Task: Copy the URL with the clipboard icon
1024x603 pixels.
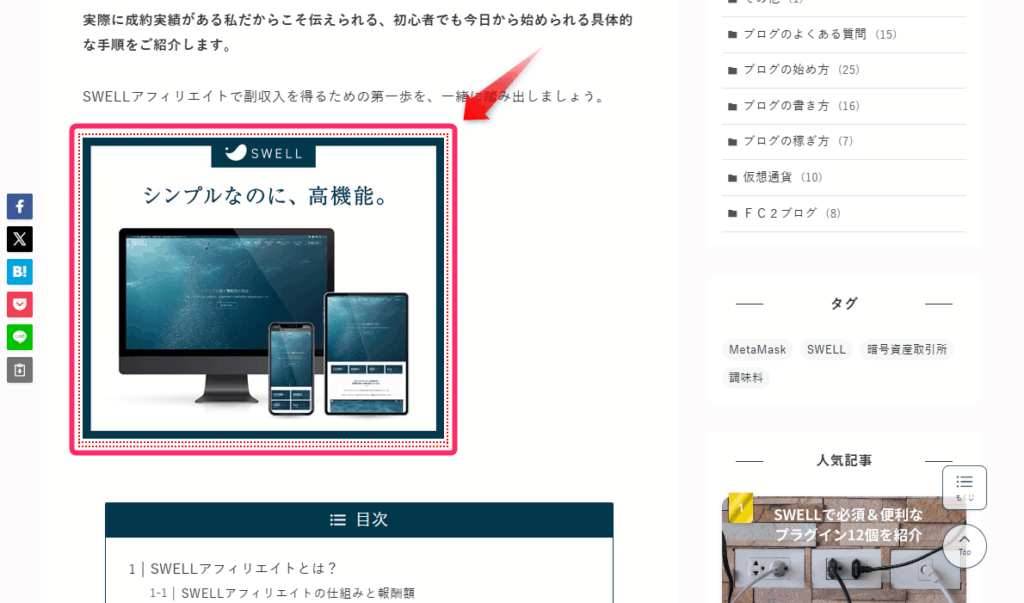Action: pos(20,370)
